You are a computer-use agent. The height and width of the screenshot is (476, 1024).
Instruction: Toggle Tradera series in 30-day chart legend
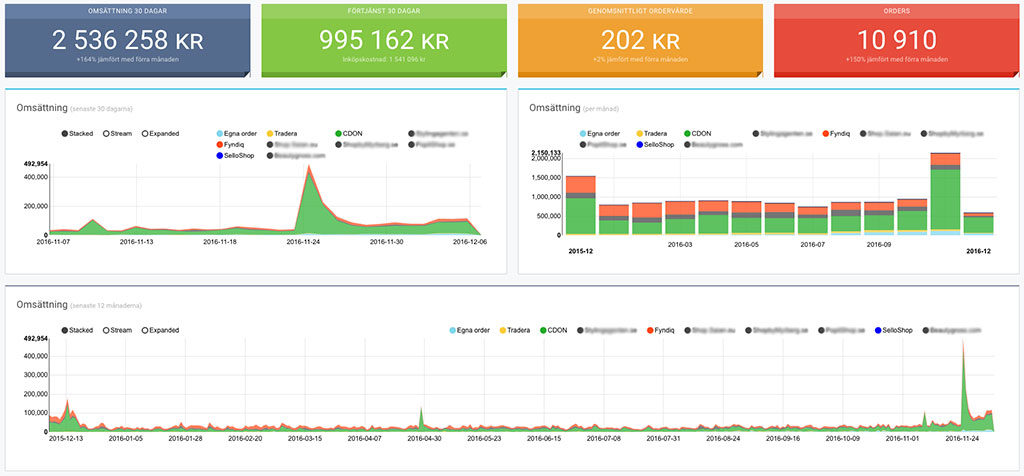tap(281, 133)
